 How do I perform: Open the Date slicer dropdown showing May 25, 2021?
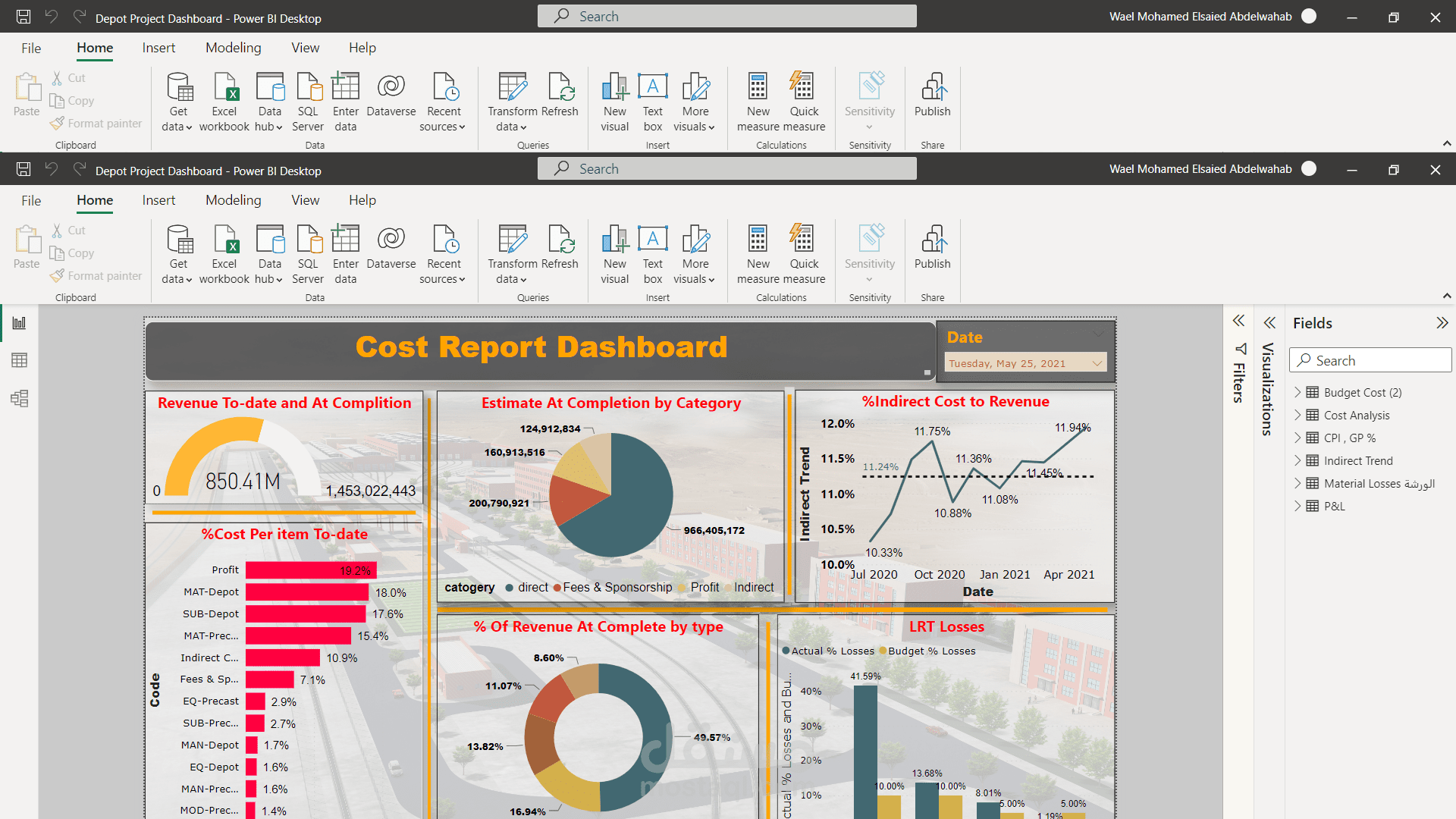(1097, 363)
